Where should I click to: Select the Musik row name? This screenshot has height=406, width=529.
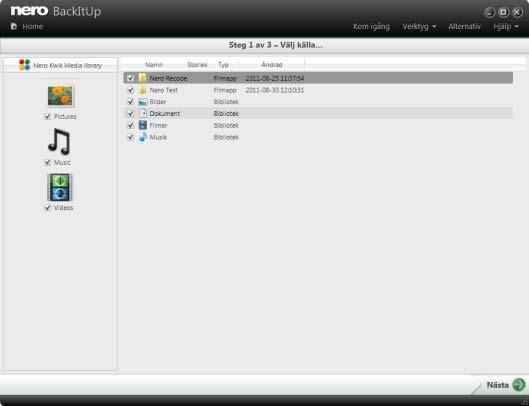click(158, 137)
